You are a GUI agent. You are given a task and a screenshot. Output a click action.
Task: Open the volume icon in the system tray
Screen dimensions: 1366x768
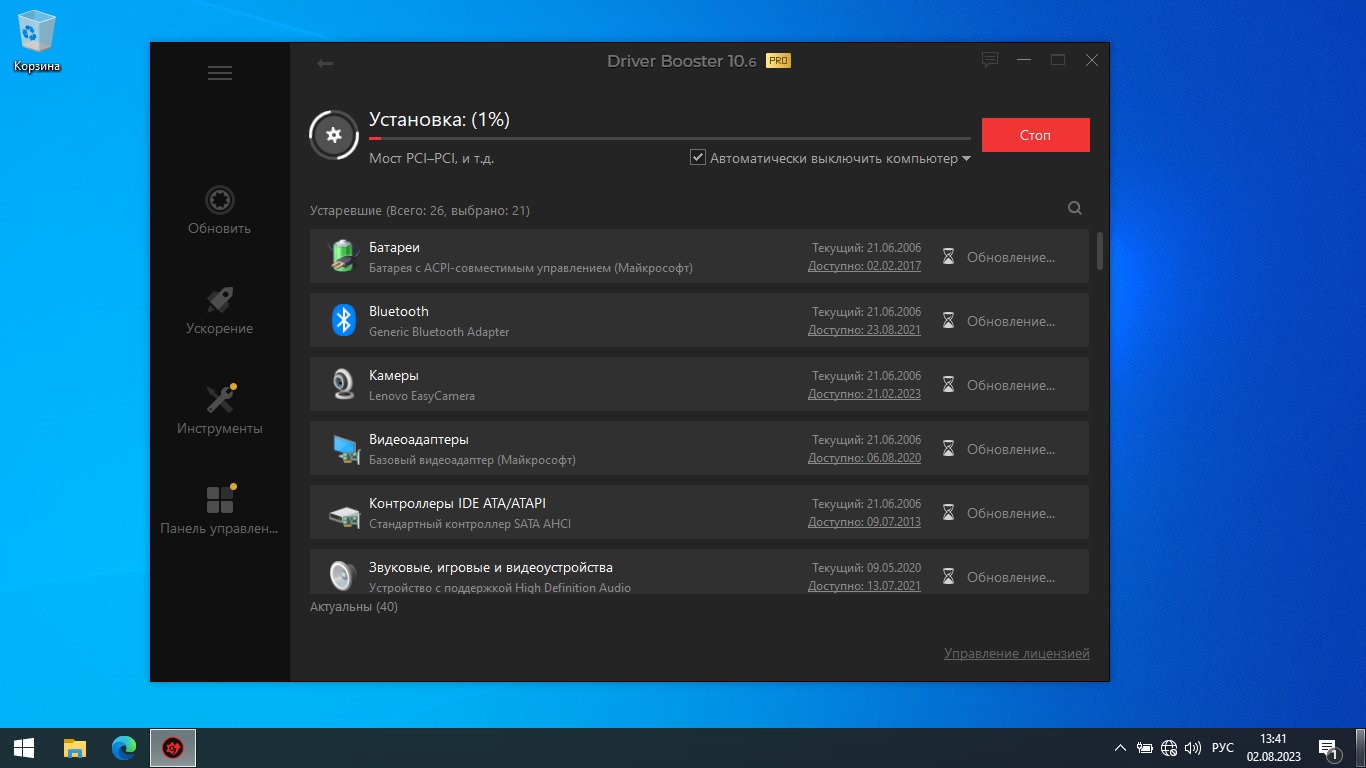point(1193,748)
